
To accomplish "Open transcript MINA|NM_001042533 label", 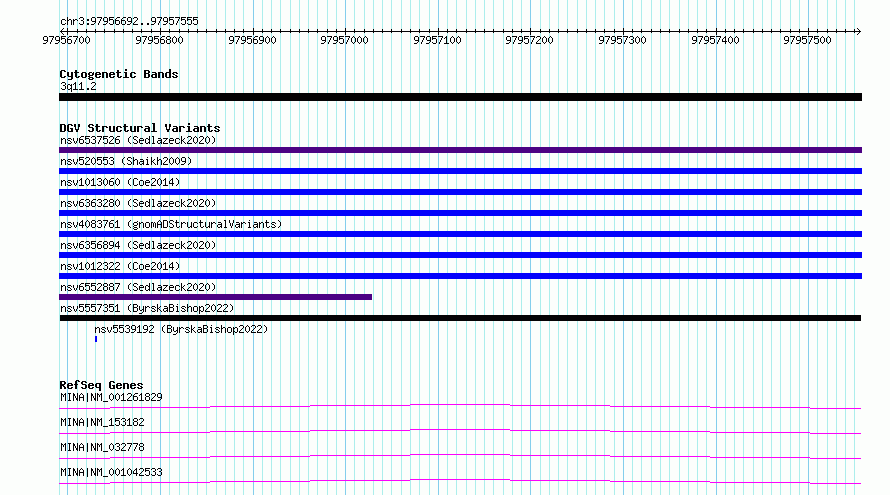I will [111, 472].
